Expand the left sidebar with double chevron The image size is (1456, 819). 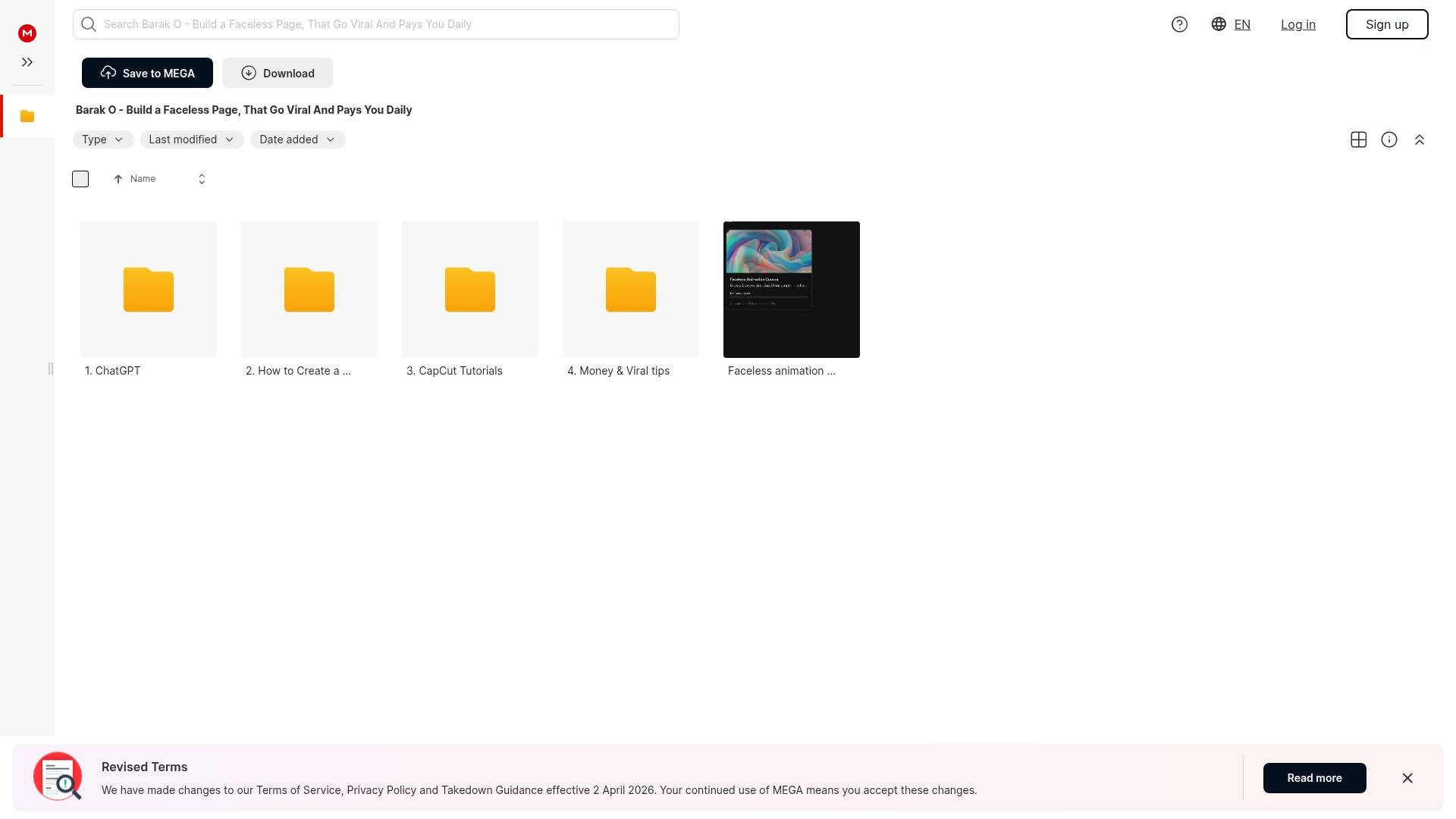click(x=27, y=62)
